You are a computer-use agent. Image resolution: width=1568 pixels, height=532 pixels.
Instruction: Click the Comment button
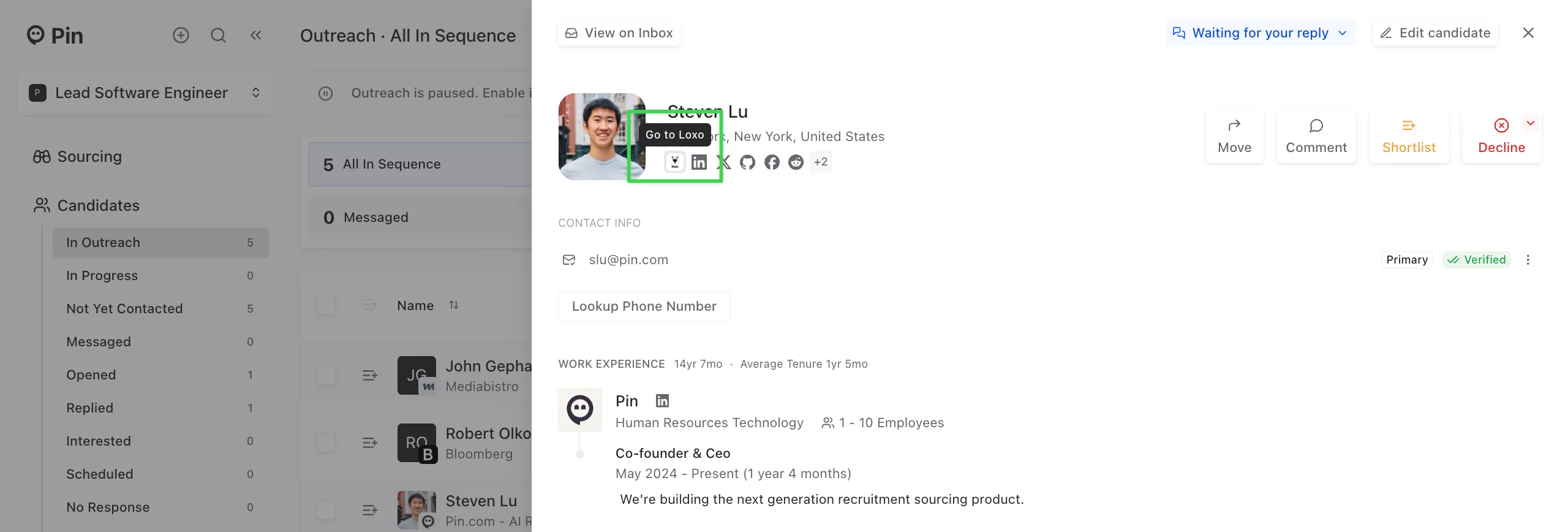pos(1316,137)
